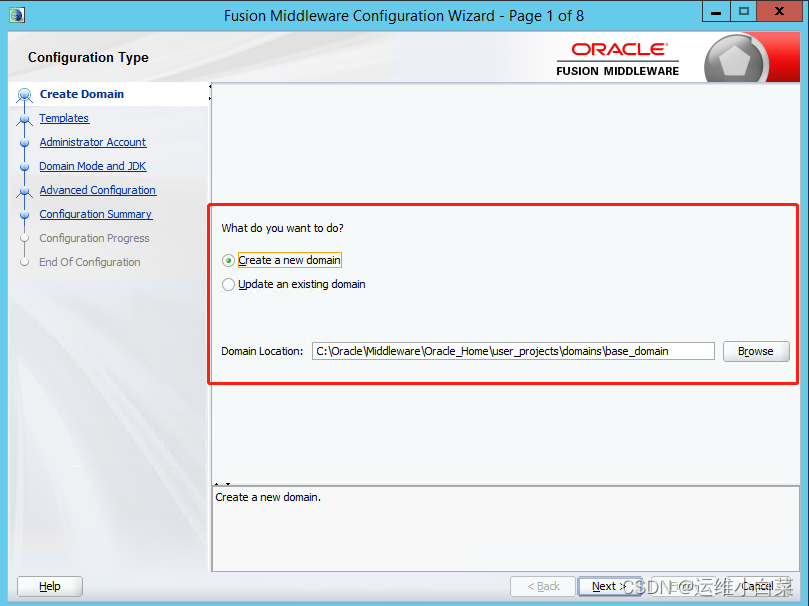Click the Configuration Type heading

point(88,57)
